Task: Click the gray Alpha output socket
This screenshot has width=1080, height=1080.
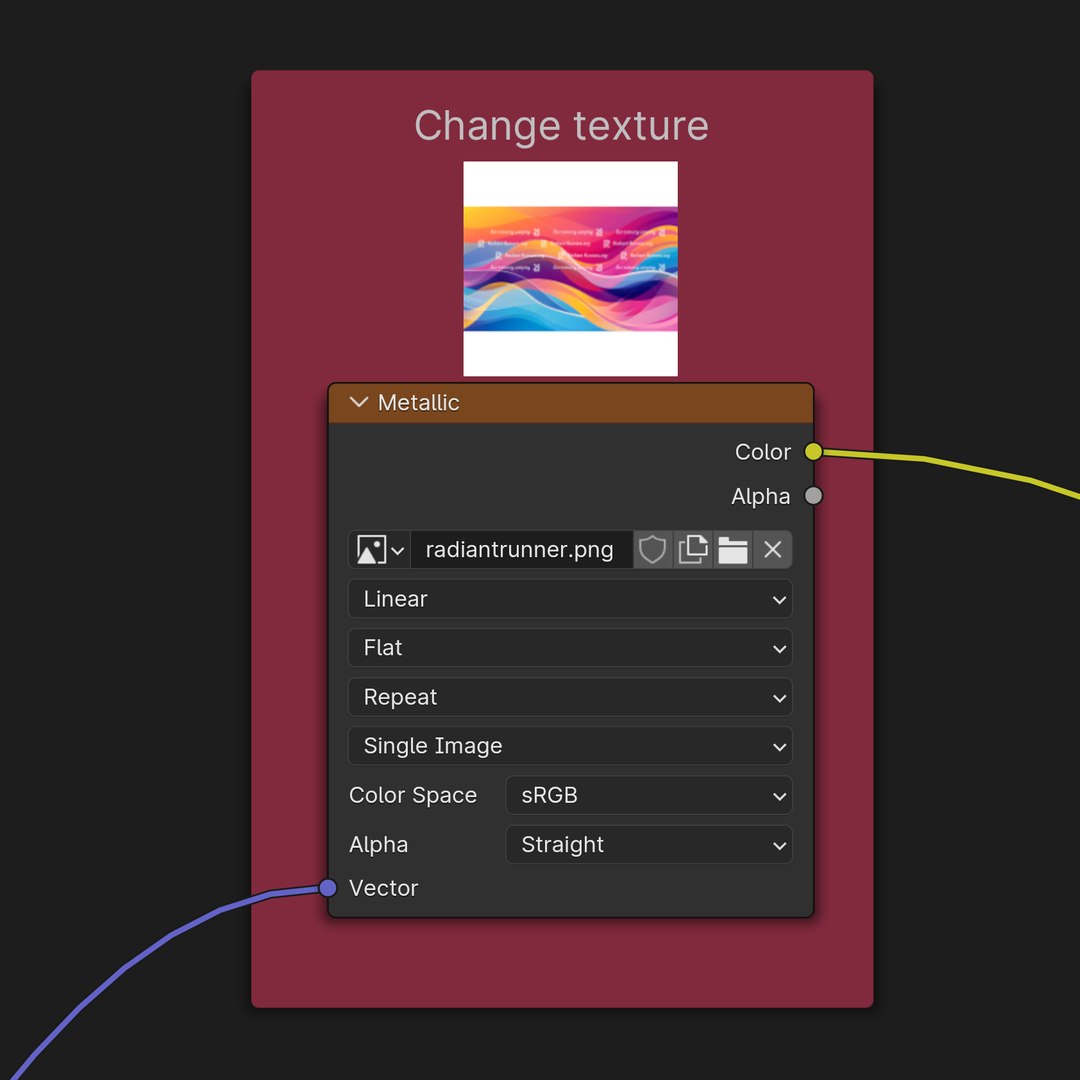Action: pos(813,496)
